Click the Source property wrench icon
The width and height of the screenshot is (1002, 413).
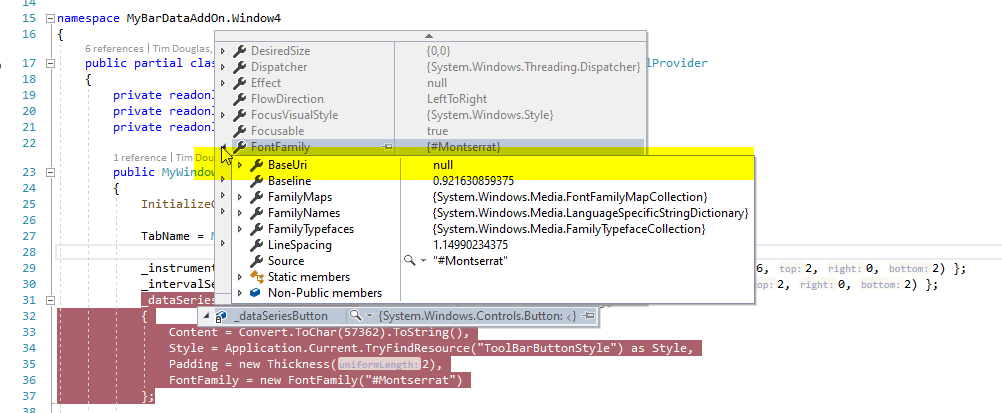coord(256,261)
